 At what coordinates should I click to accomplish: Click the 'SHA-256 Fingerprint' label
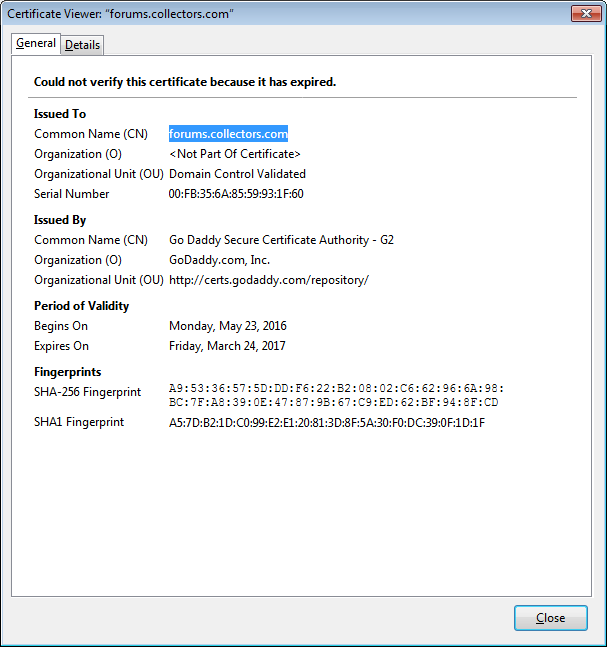click(87, 392)
